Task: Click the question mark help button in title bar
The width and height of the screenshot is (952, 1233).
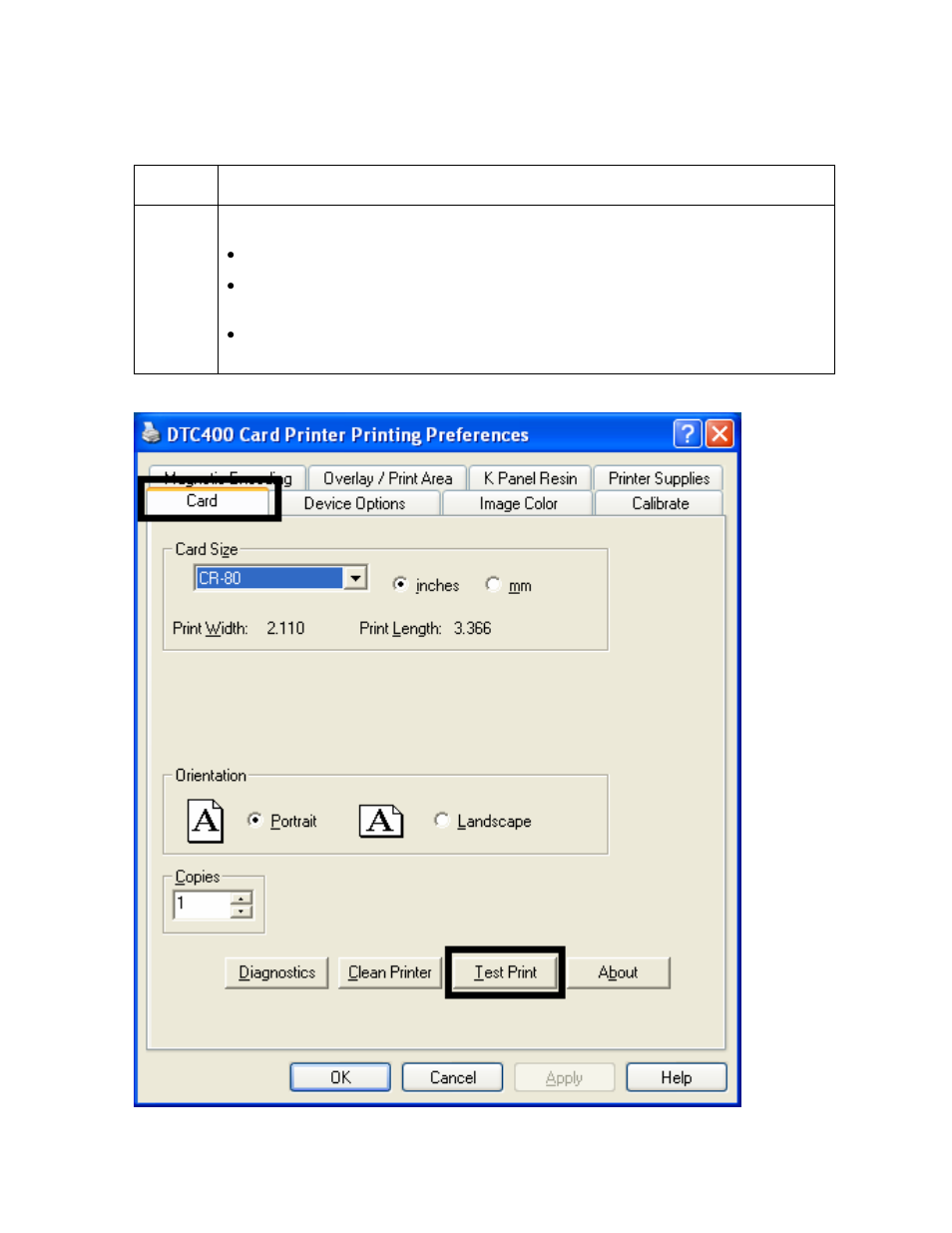Action: click(x=688, y=433)
